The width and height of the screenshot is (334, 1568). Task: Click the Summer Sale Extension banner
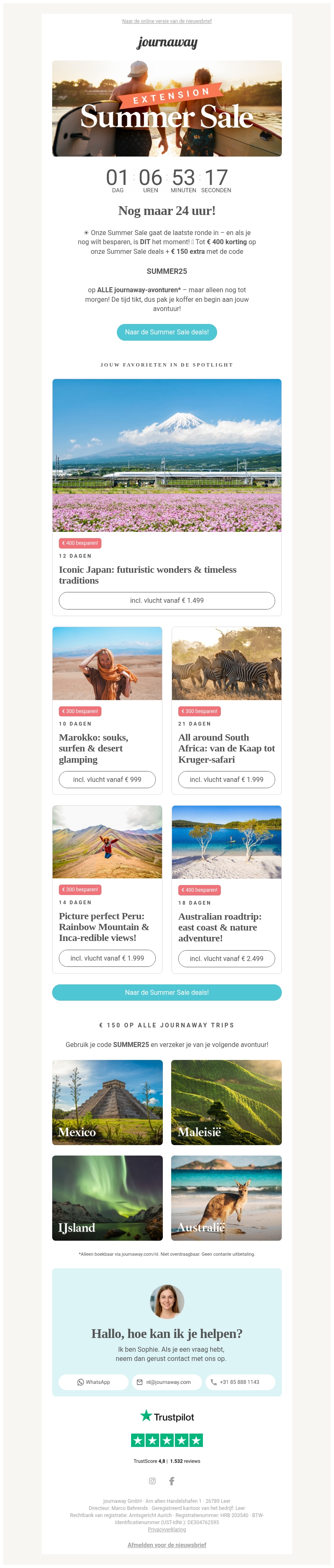pyautogui.click(x=167, y=109)
